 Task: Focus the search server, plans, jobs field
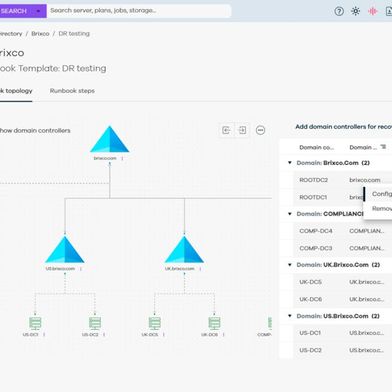point(139,11)
